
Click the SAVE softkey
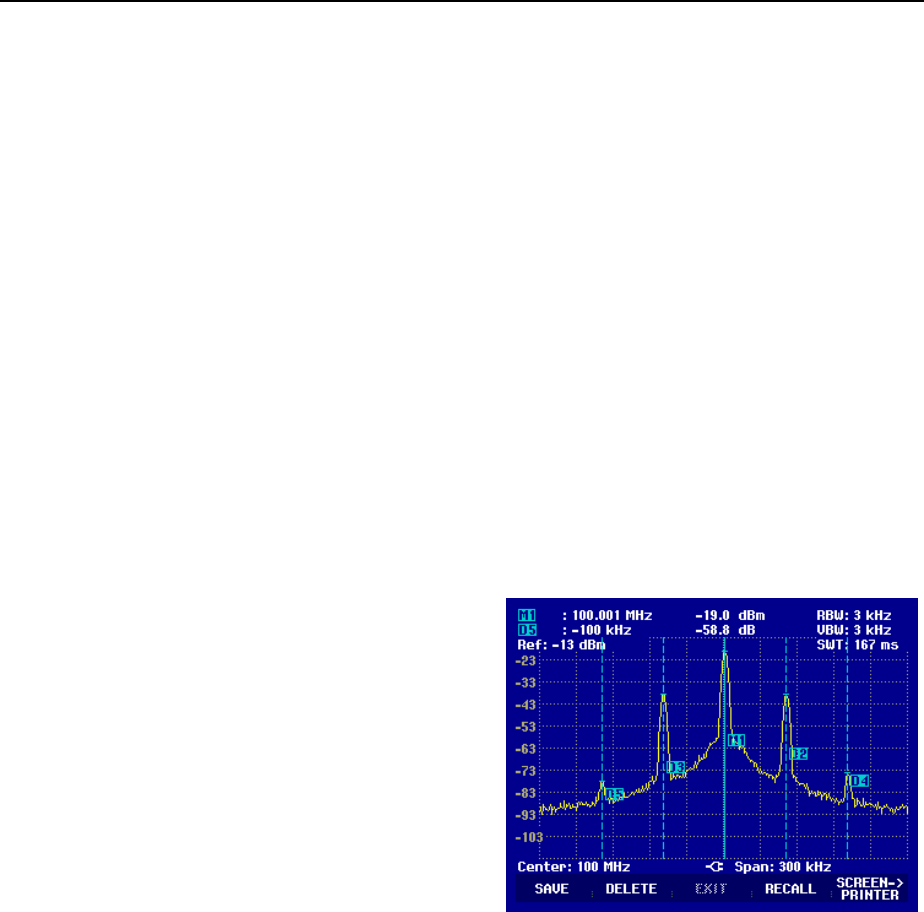pos(552,888)
